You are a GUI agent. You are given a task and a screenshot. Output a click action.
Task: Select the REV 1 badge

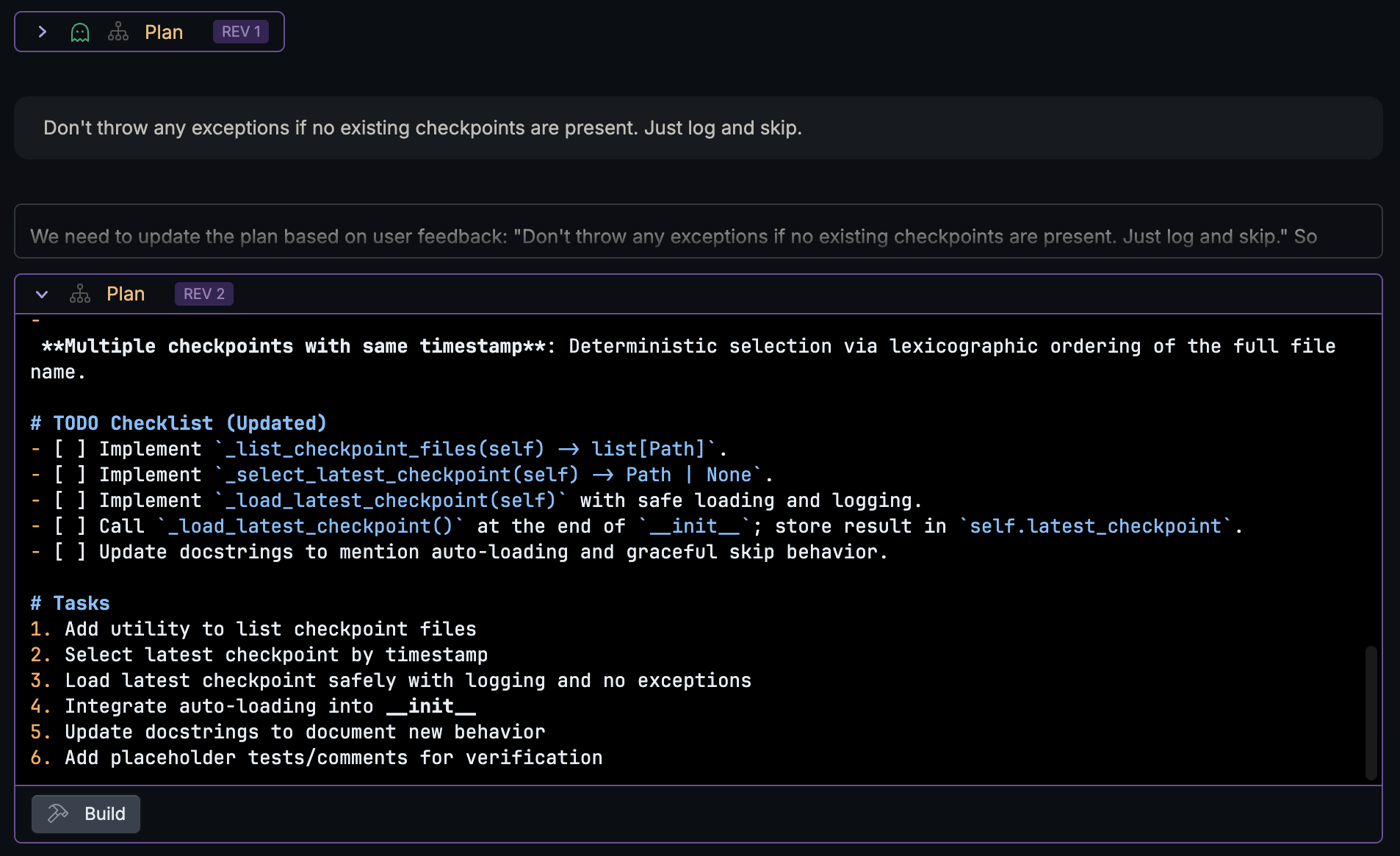point(241,31)
